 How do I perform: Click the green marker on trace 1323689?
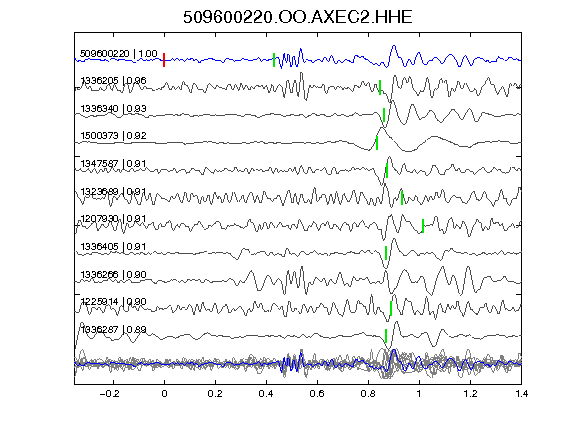pyautogui.click(x=402, y=198)
